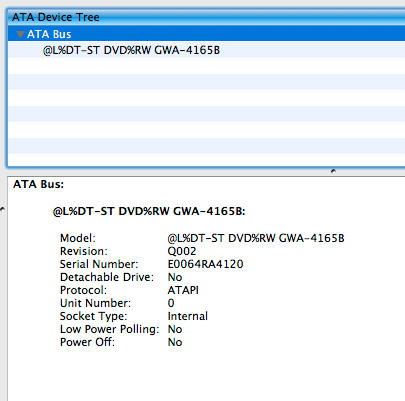Viewport: 405px width, 401px height.
Task: Click the split-pane divider handle below the tree
Action: click(x=333, y=171)
